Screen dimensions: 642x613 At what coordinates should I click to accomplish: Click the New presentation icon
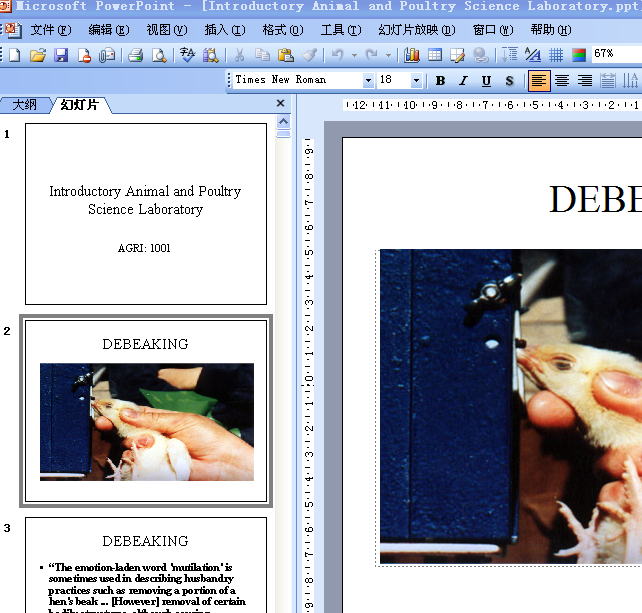click(x=14, y=55)
